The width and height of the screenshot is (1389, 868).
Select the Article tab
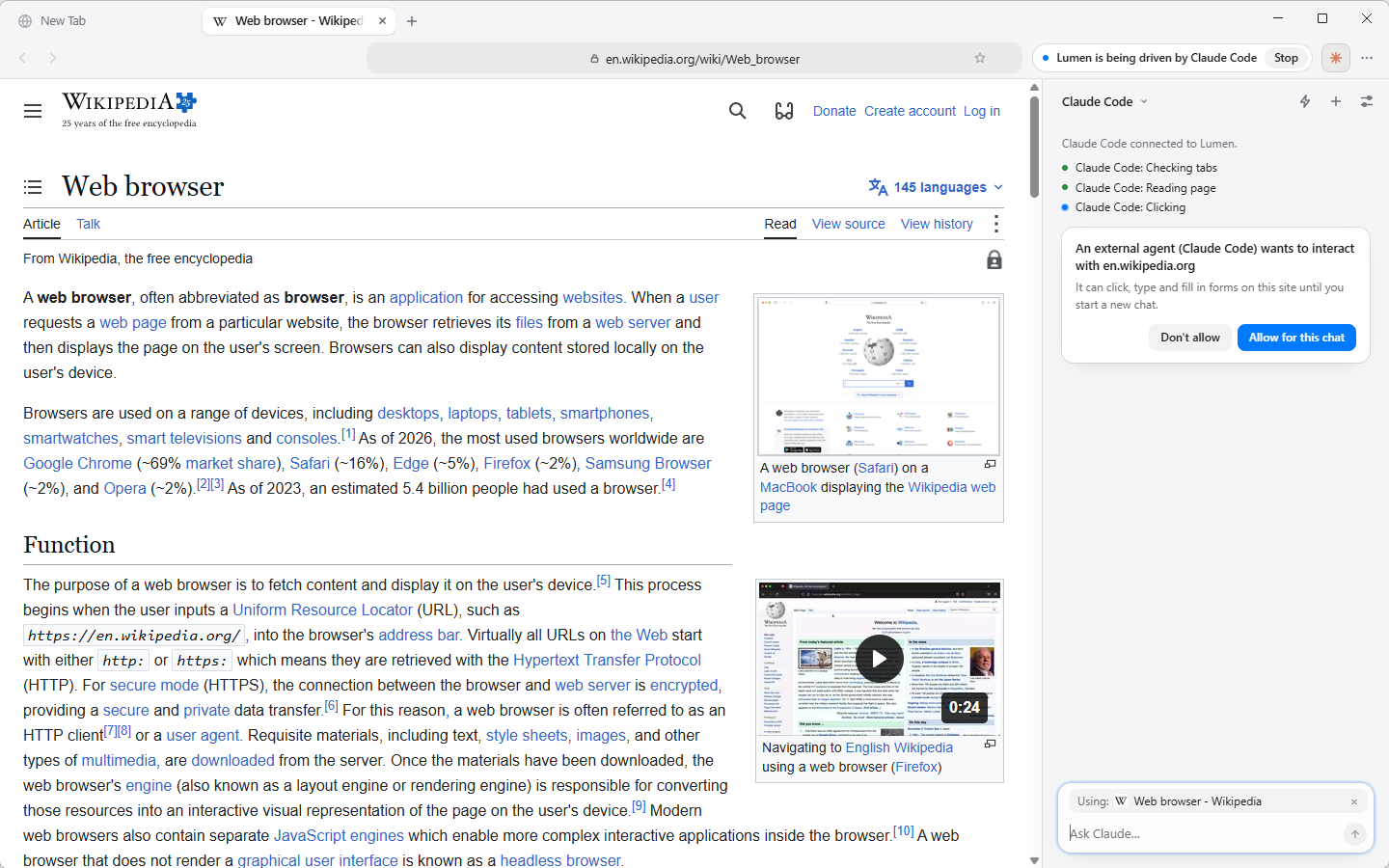(x=41, y=224)
